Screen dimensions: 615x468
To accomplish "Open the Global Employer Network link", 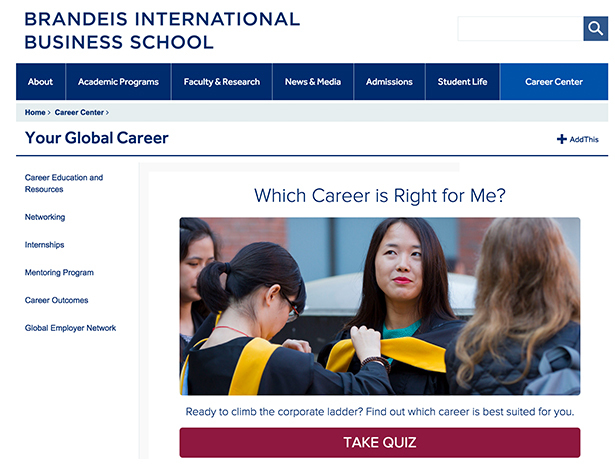I will click(x=70, y=328).
